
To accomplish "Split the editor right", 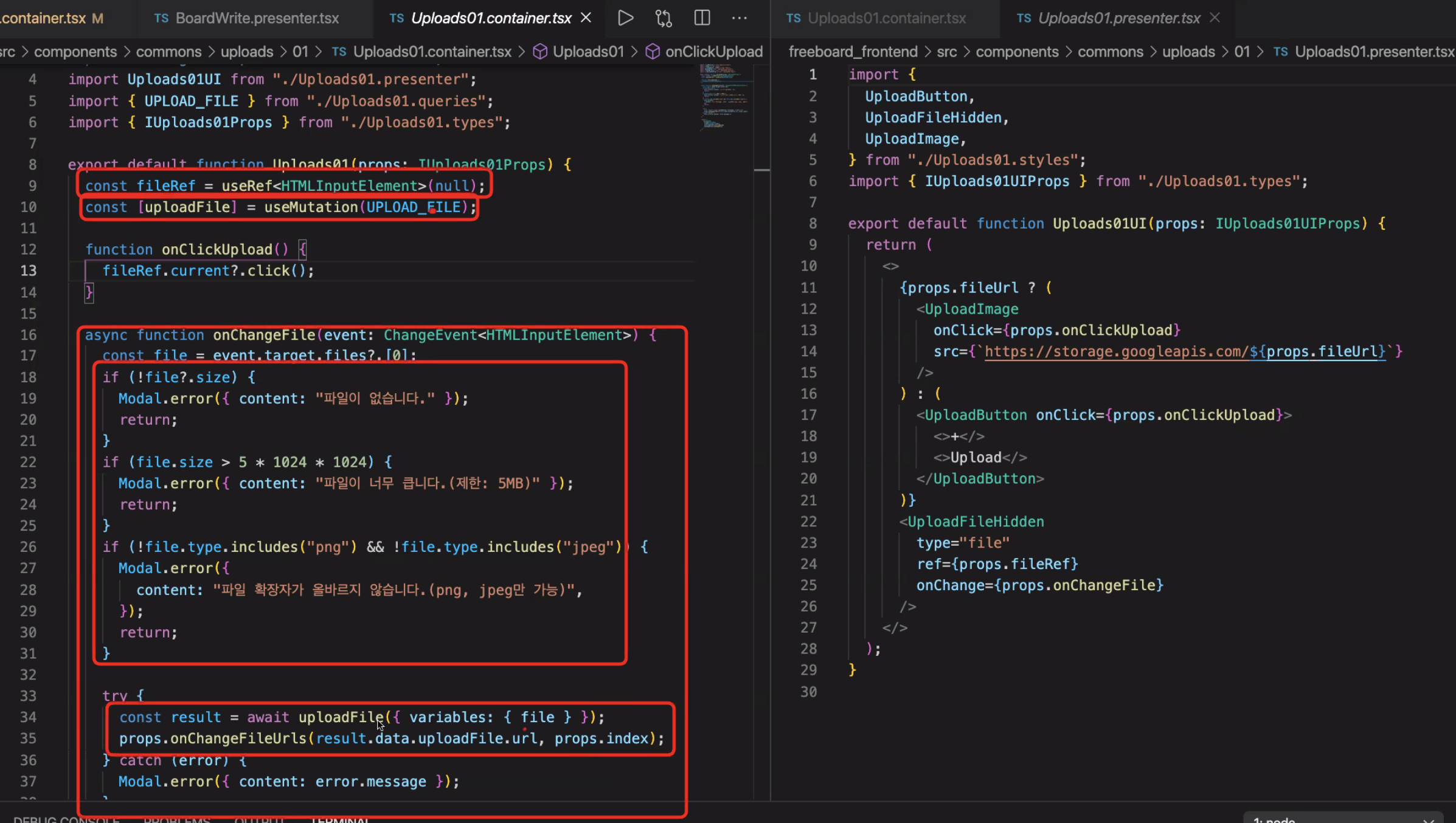I will pyautogui.click(x=702, y=18).
